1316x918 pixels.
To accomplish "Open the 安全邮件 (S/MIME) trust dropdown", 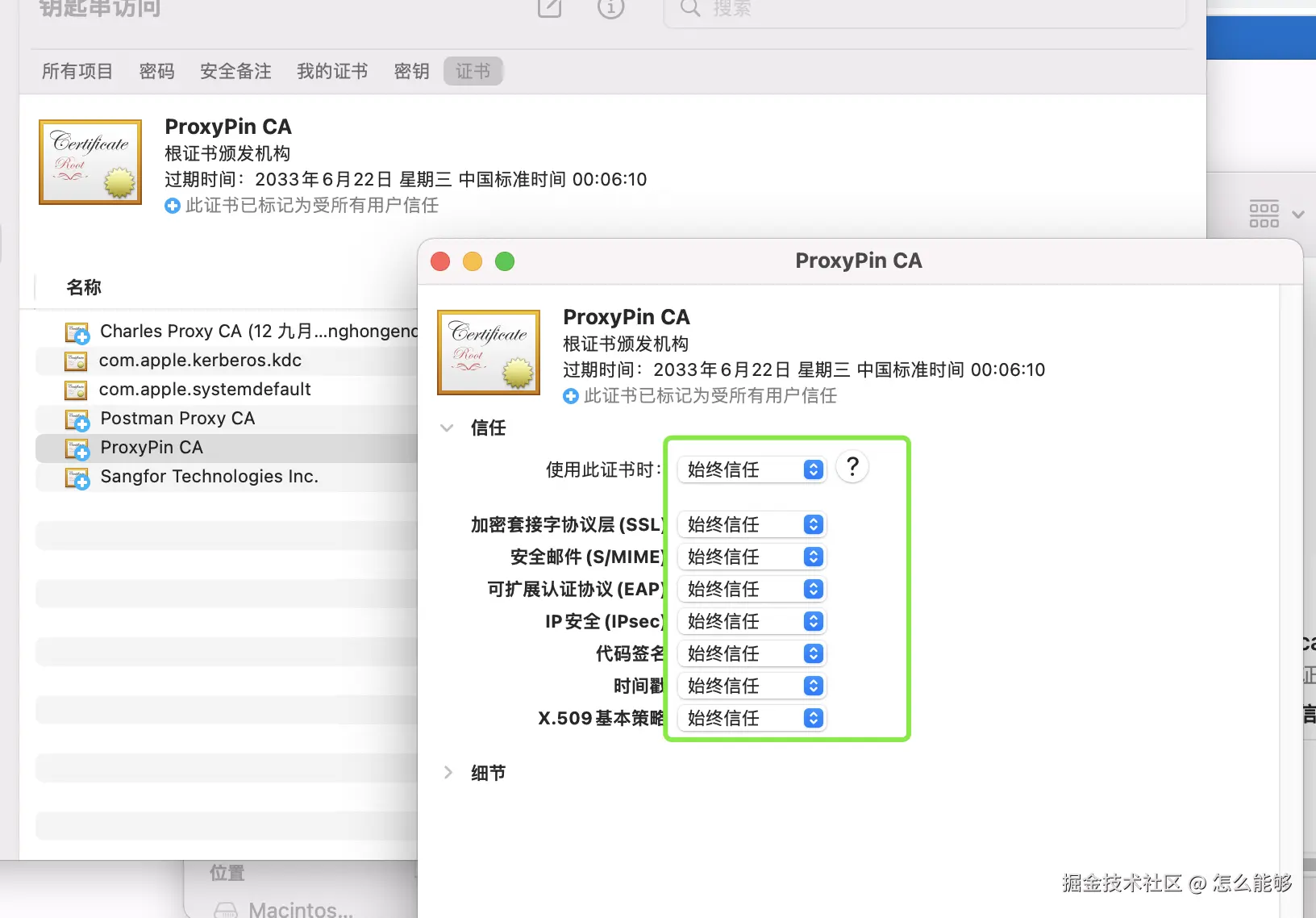I will click(752, 557).
